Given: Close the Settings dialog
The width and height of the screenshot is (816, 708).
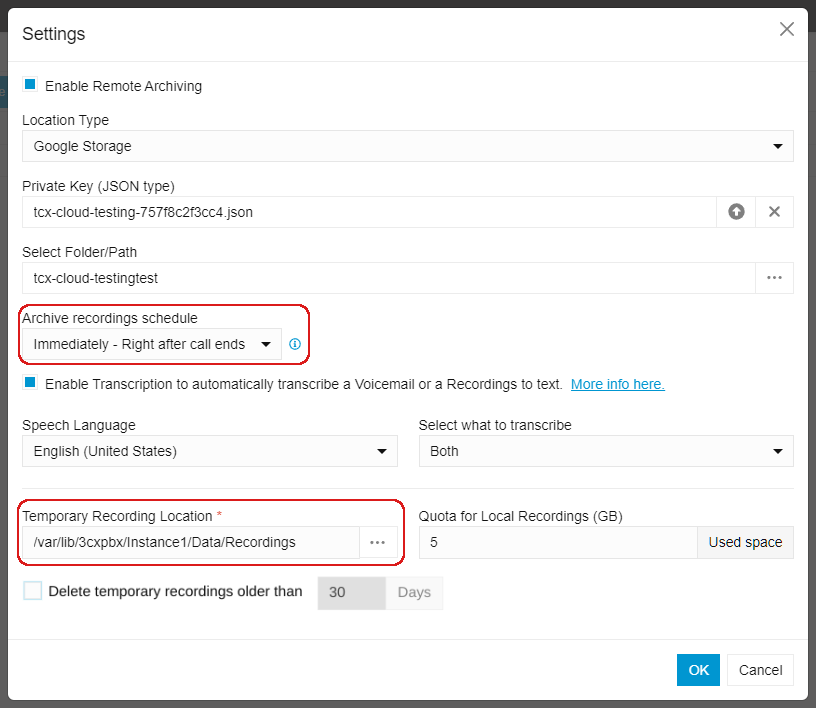Looking at the screenshot, I should (x=787, y=29).
